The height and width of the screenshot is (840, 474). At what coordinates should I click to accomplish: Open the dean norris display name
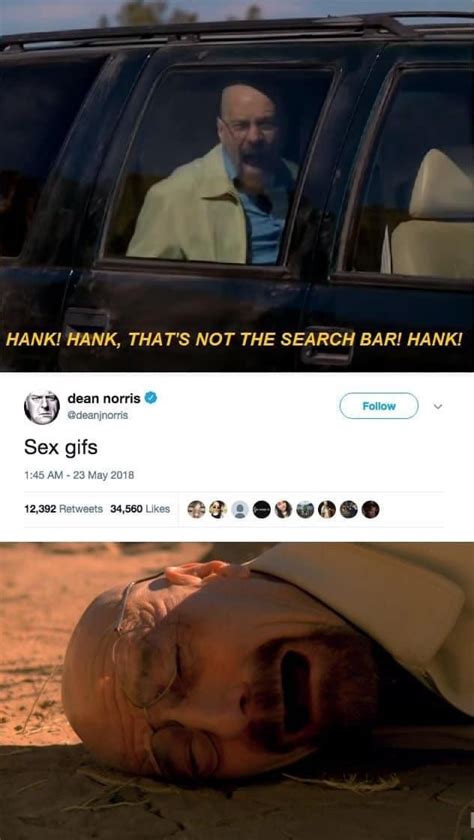[104, 398]
